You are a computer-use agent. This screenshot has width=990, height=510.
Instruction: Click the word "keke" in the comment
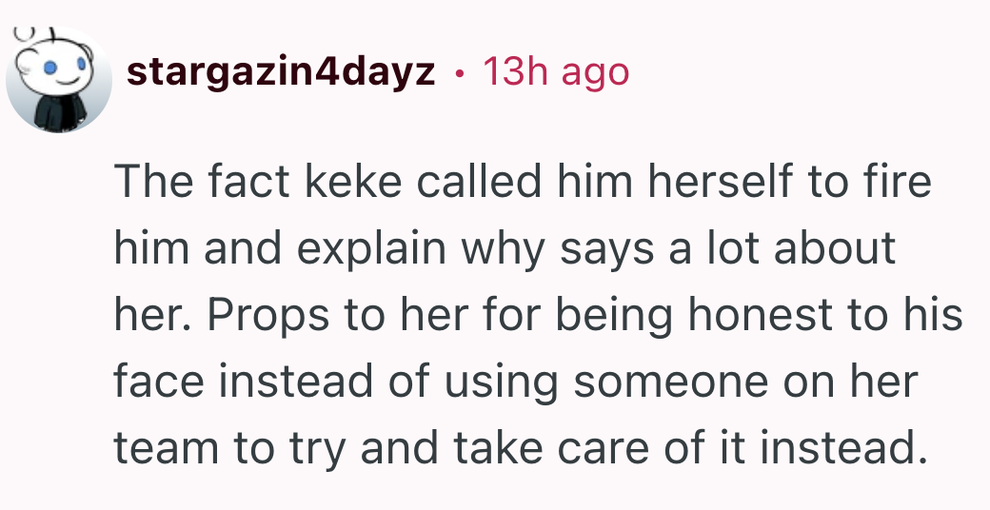coord(354,181)
